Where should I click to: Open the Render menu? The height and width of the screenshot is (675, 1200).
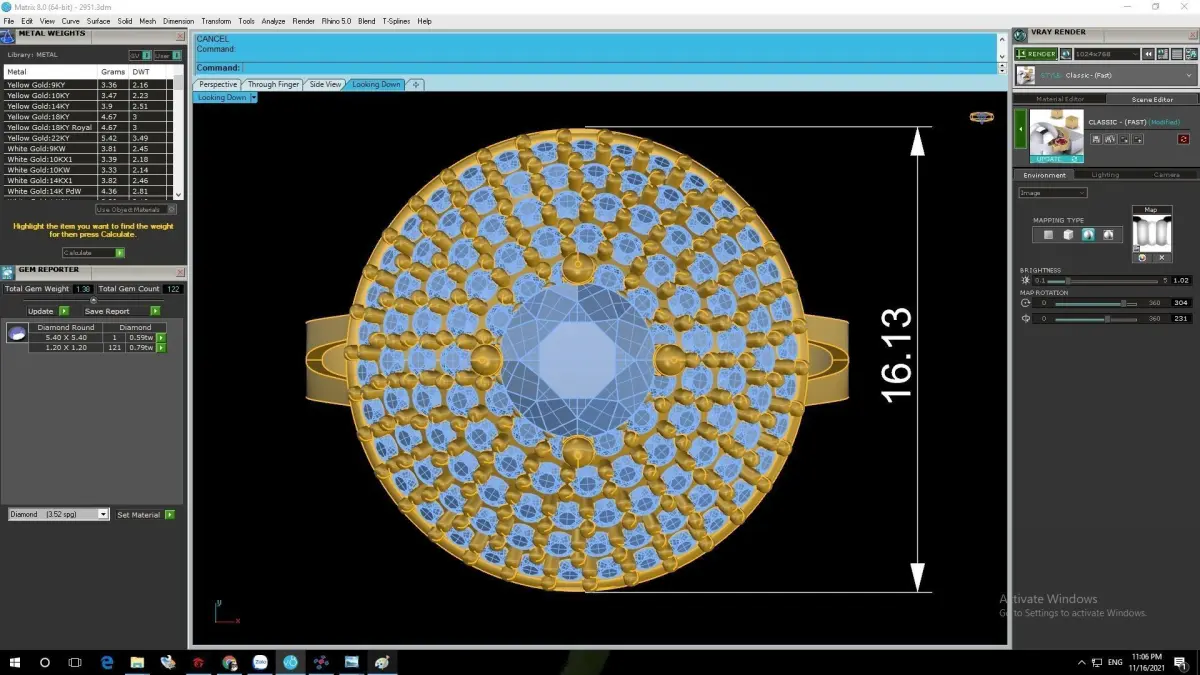303,21
